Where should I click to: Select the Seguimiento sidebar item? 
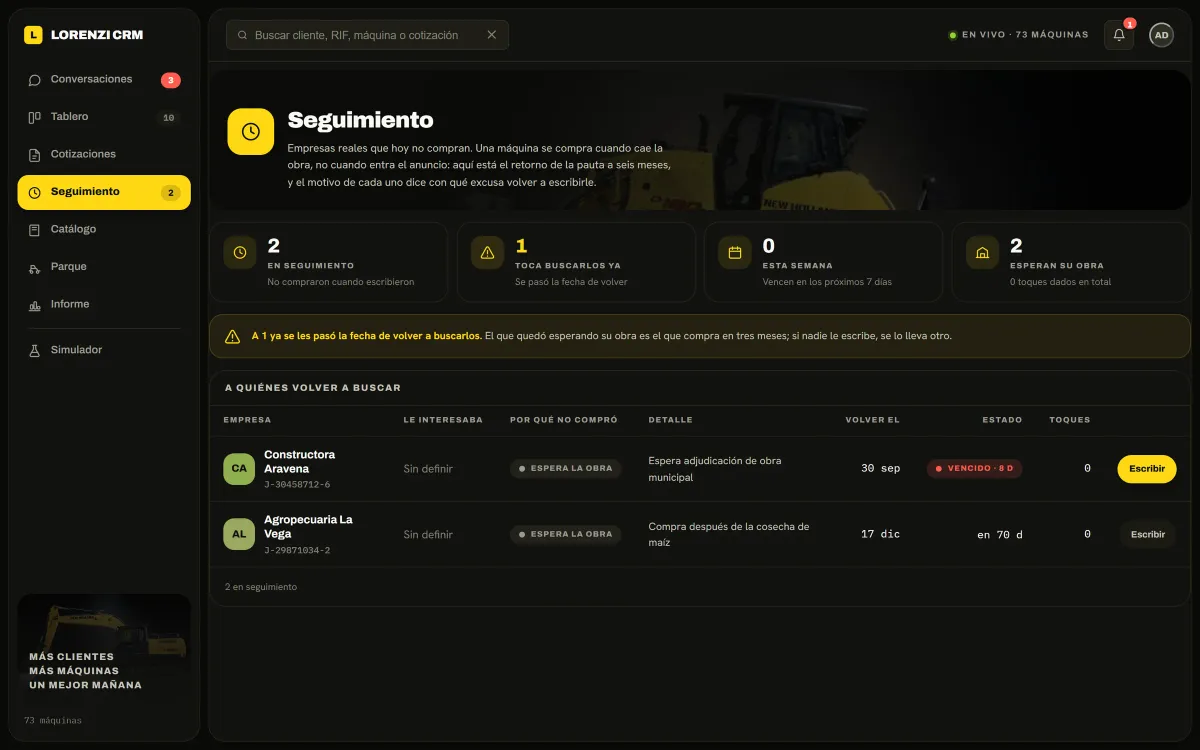pyautogui.click(x=104, y=192)
